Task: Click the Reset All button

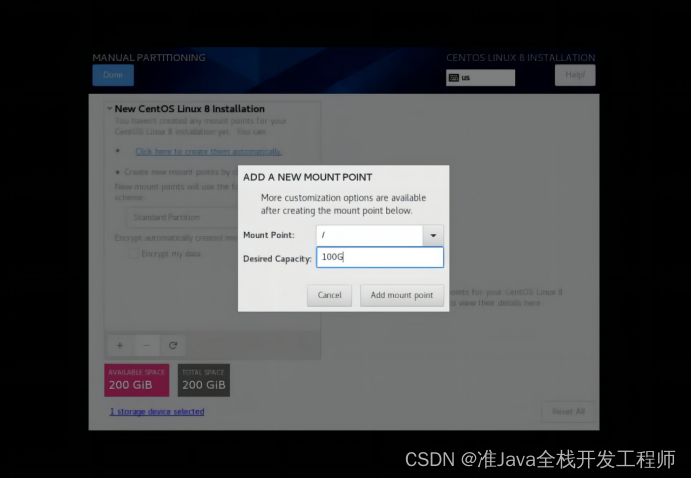Action: click(568, 411)
